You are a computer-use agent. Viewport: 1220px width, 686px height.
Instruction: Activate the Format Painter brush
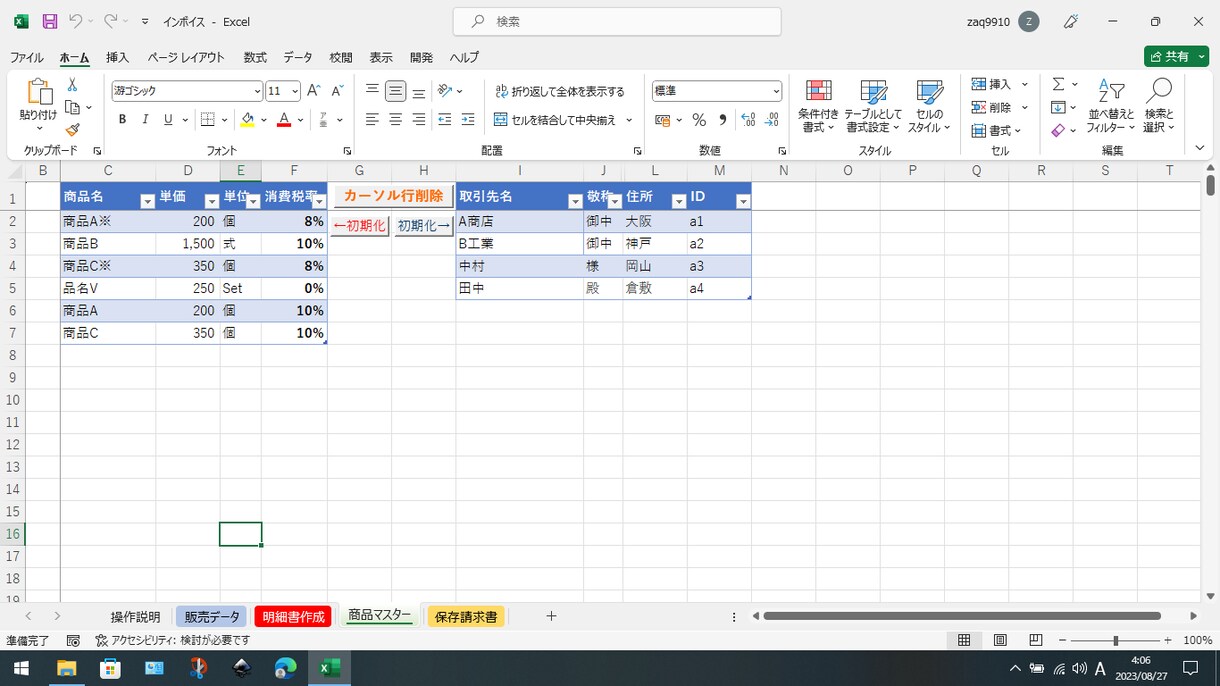(72, 129)
